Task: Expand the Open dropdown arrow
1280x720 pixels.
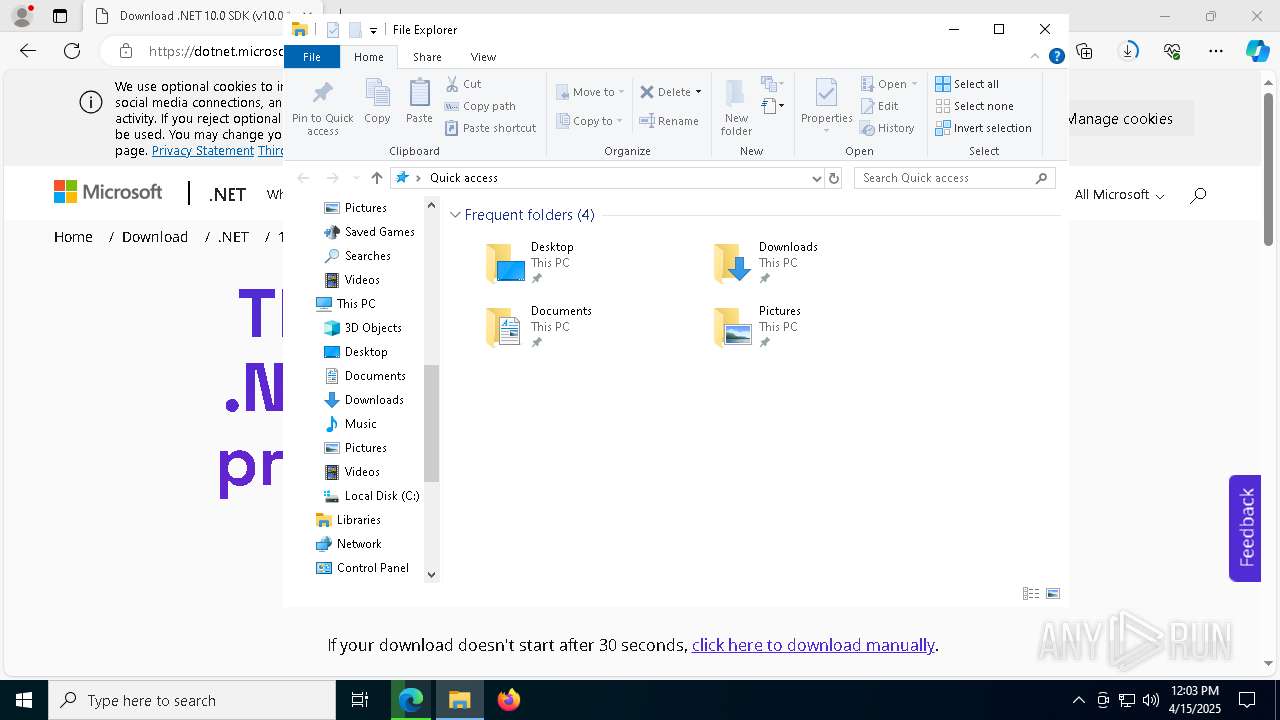Action: click(x=914, y=84)
